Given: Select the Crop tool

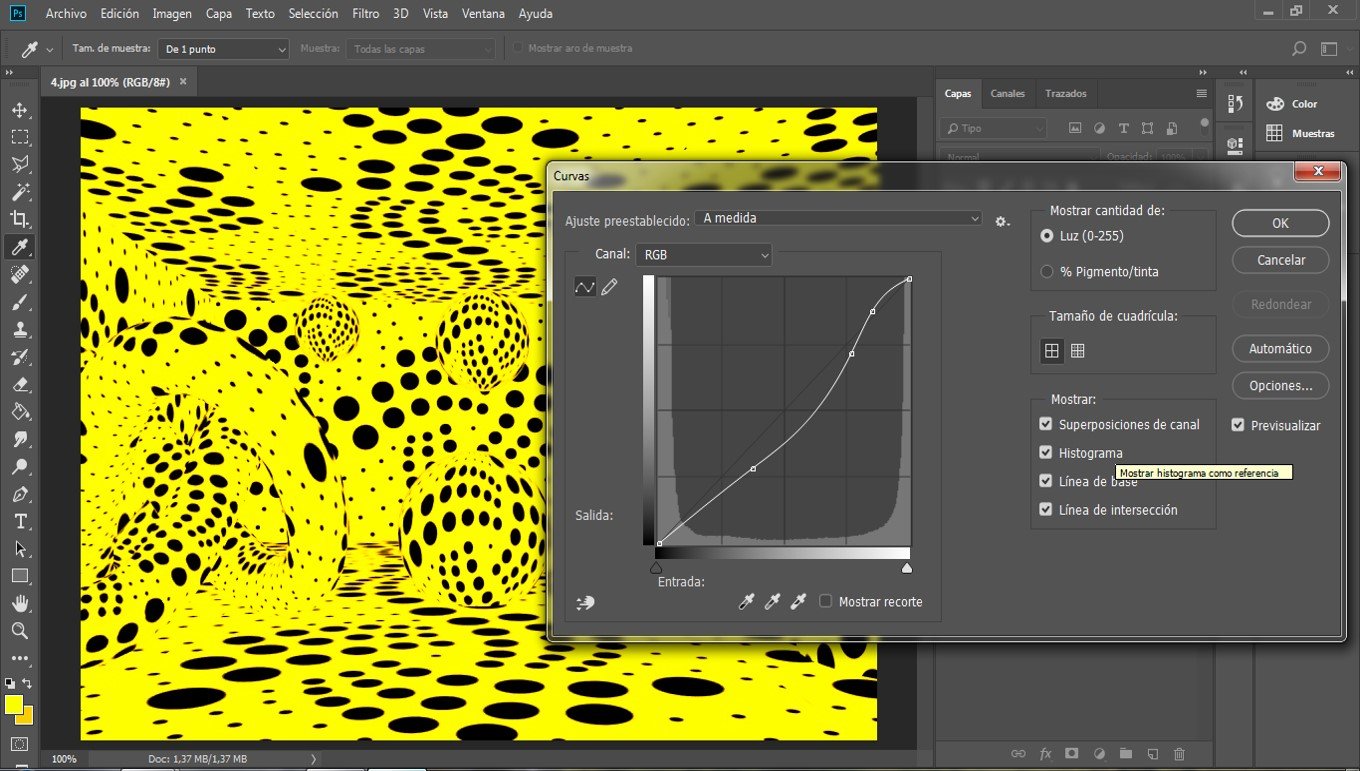Looking at the screenshot, I should 19,219.
